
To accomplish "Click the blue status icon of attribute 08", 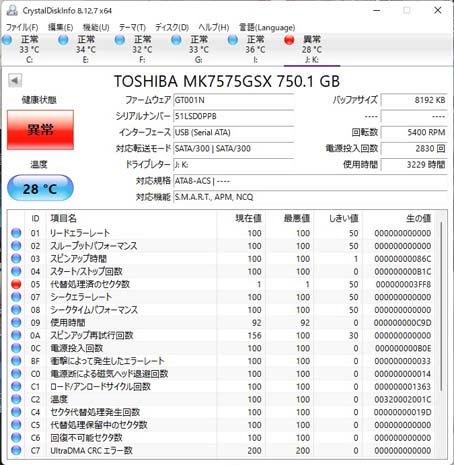I will [x=16, y=310].
